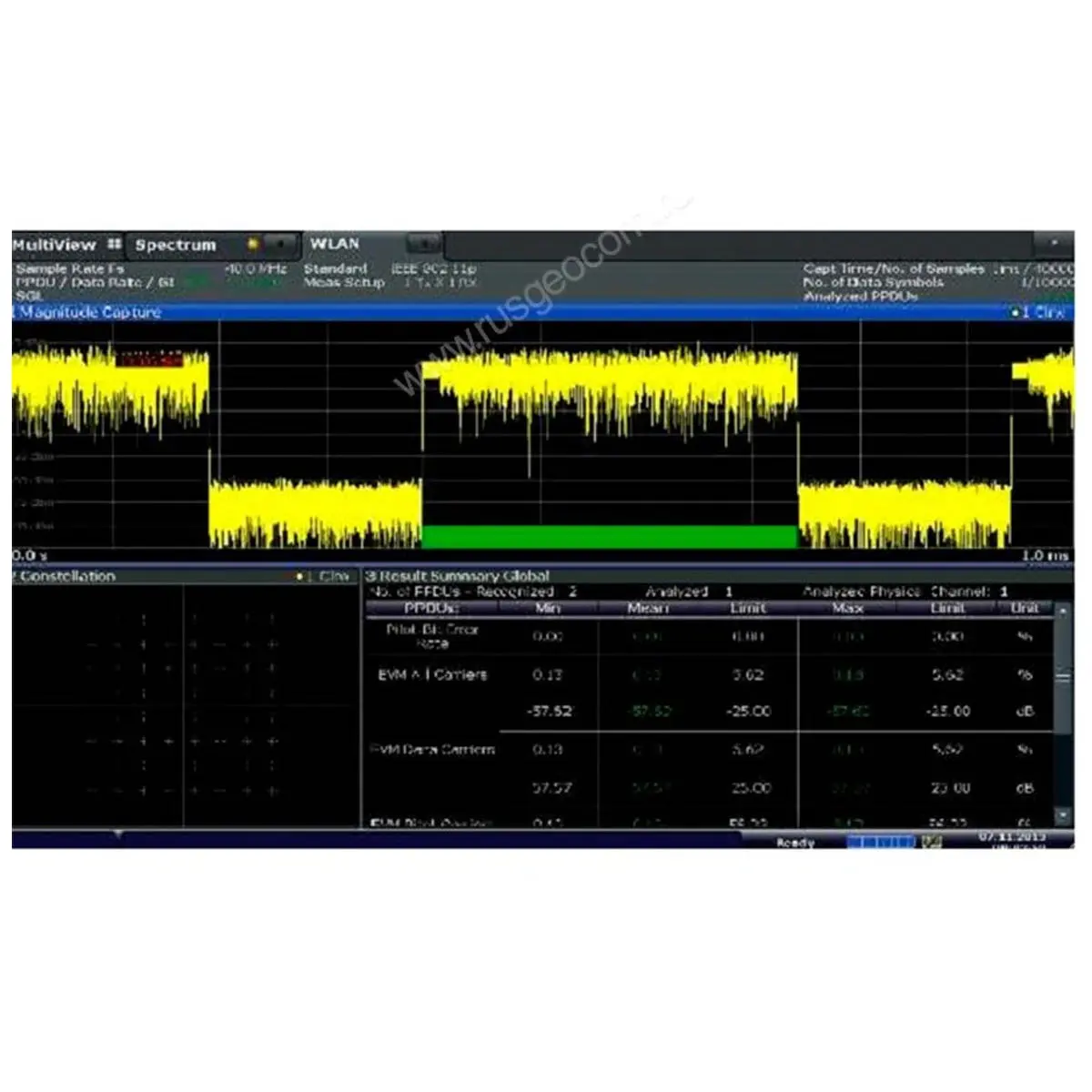
Task: Click the small button beside the WLAN tab
Action: tap(423, 244)
